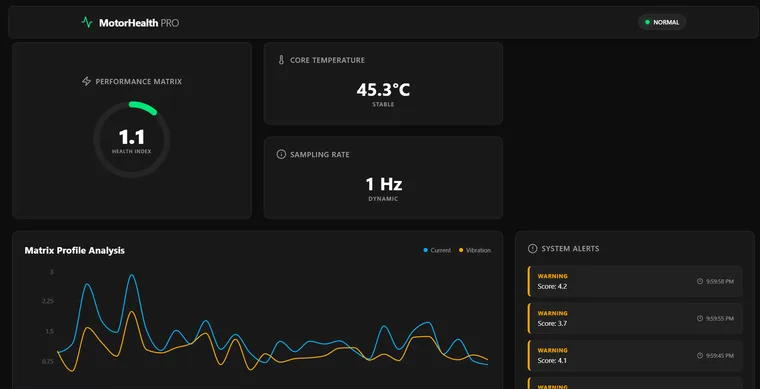Click the SYSTEM ALERTS heading
The height and width of the screenshot is (389, 760).
[570, 249]
